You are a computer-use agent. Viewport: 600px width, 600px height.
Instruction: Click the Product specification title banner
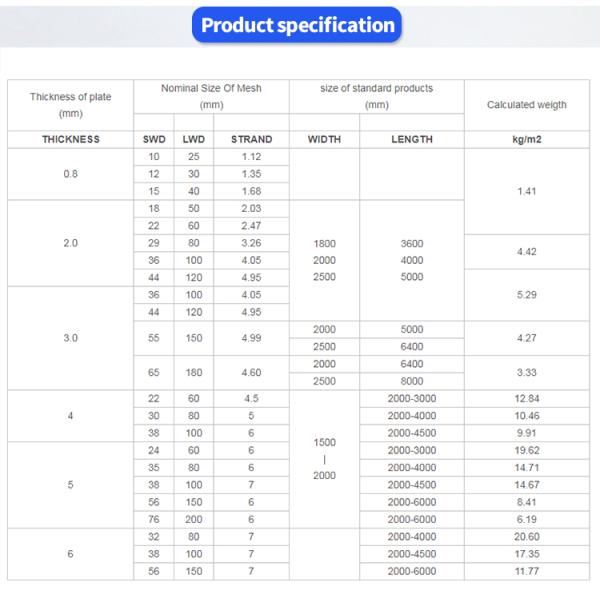point(298,25)
